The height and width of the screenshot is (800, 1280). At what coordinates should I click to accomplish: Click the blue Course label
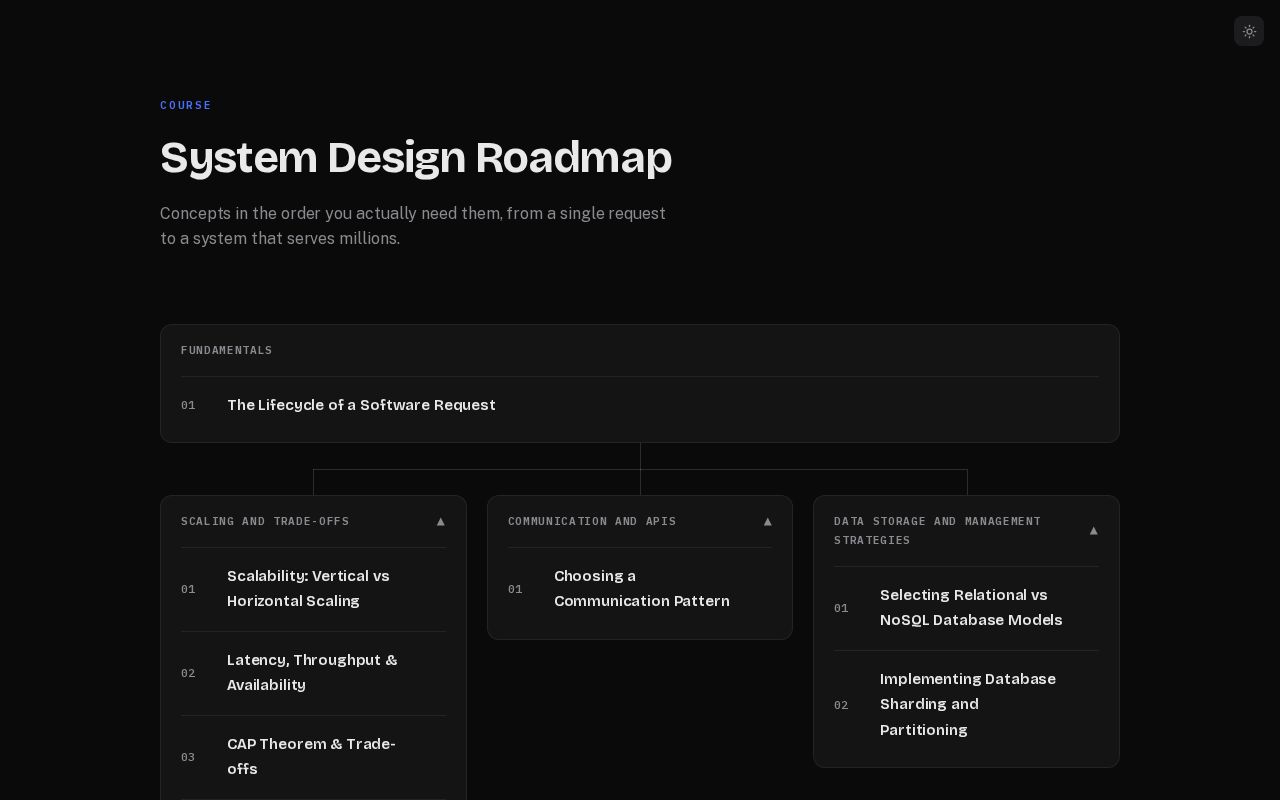pyautogui.click(x=186, y=105)
